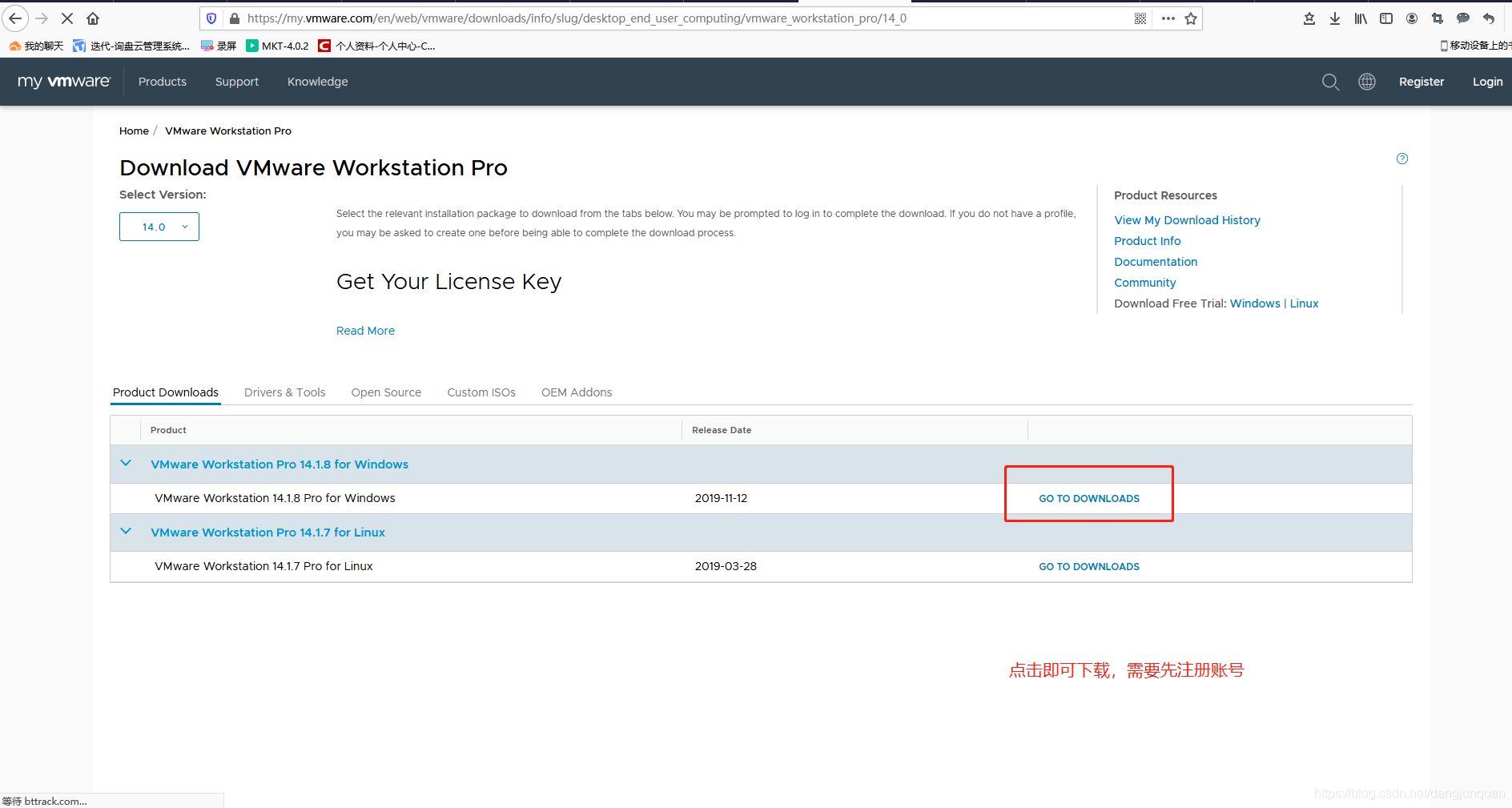Open the bookmarks tray star toolbar icon
Screen dimensions: 1512x808
[1309, 18]
